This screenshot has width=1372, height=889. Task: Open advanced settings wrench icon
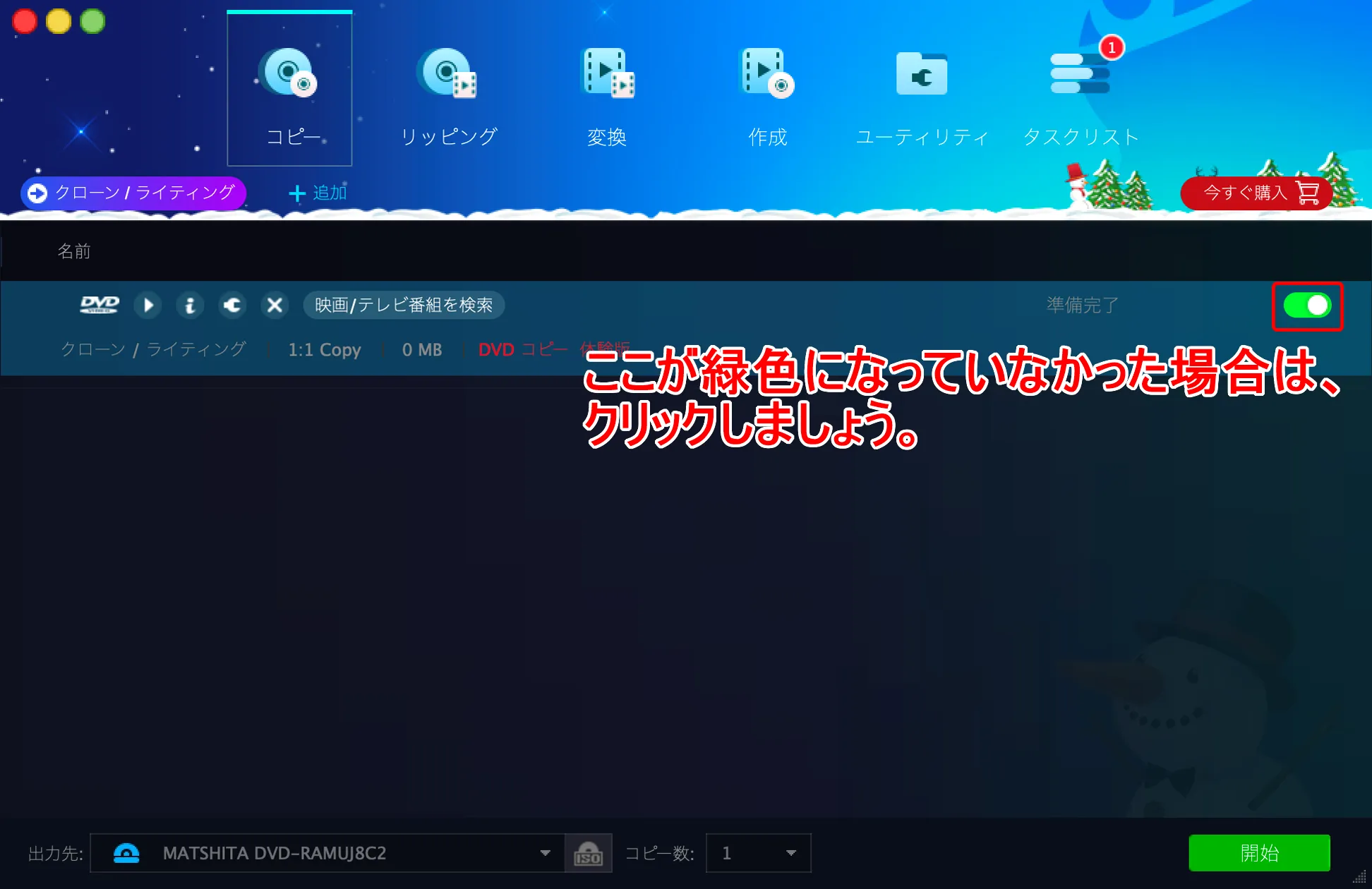click(232, 306)
